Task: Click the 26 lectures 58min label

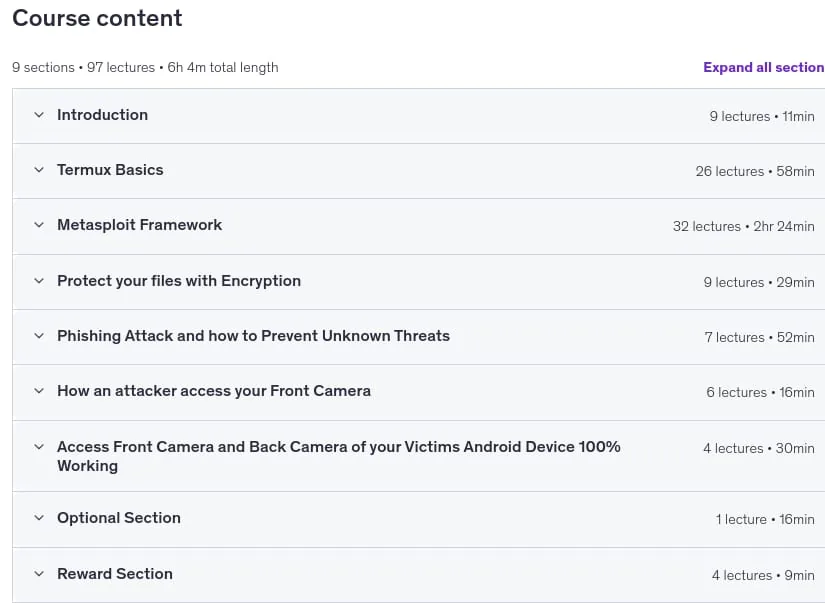Action: tap(755, 171)
